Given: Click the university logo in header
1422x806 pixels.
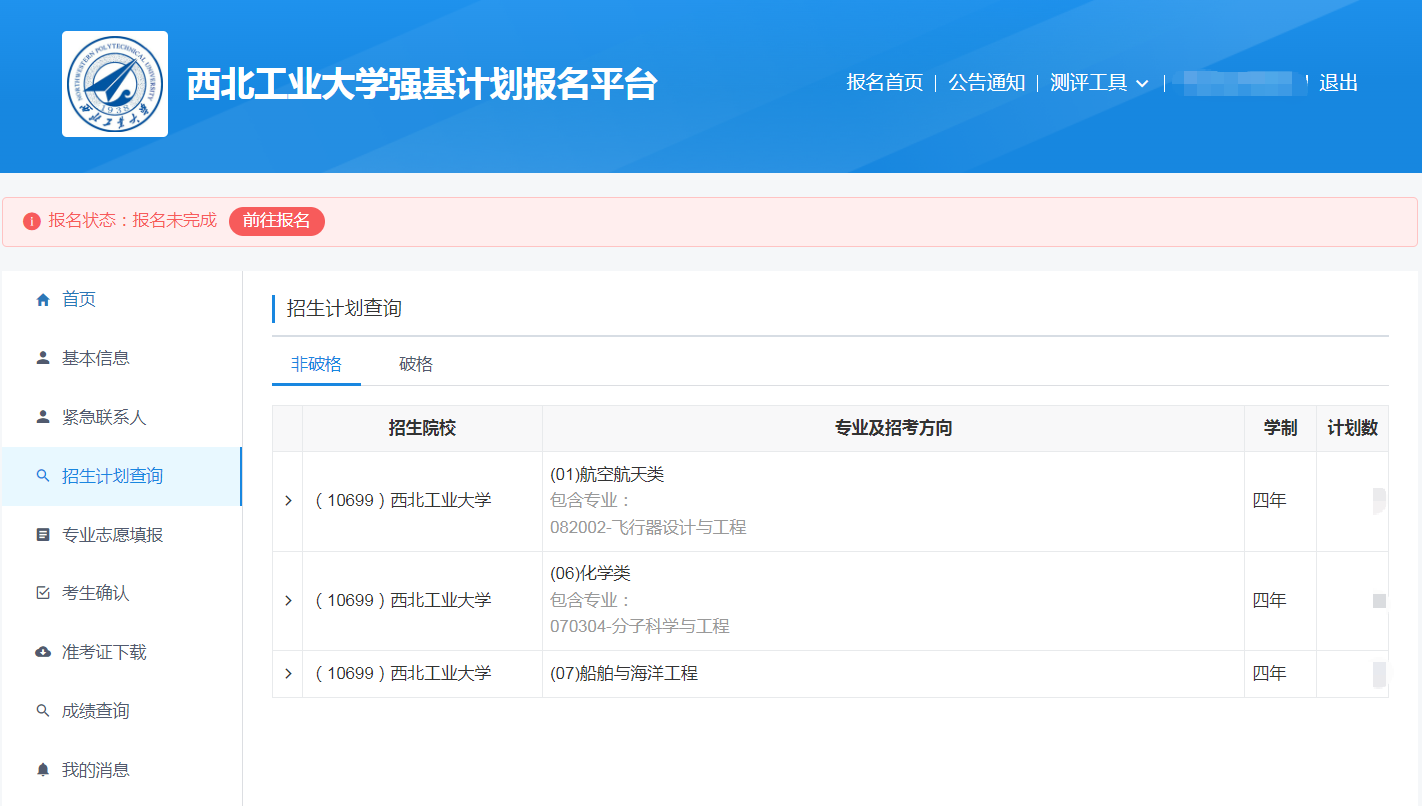Looking at the screenshot, I should [115, 84].
